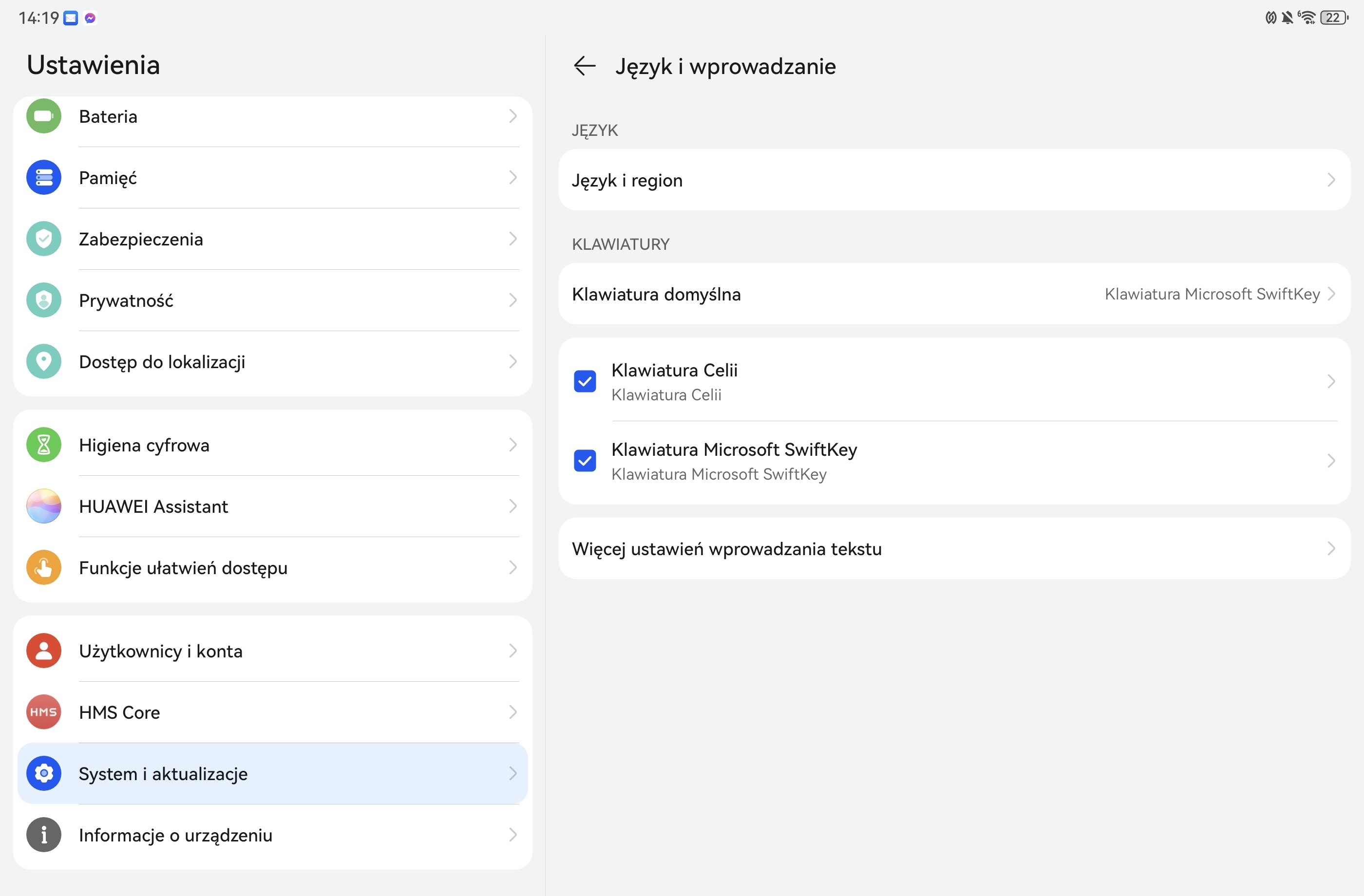The height and width of the screenshot is (896, 1364).
Task: Tap the HUAWEI Assistant gradient icon
Action: (x=43, y=506)
